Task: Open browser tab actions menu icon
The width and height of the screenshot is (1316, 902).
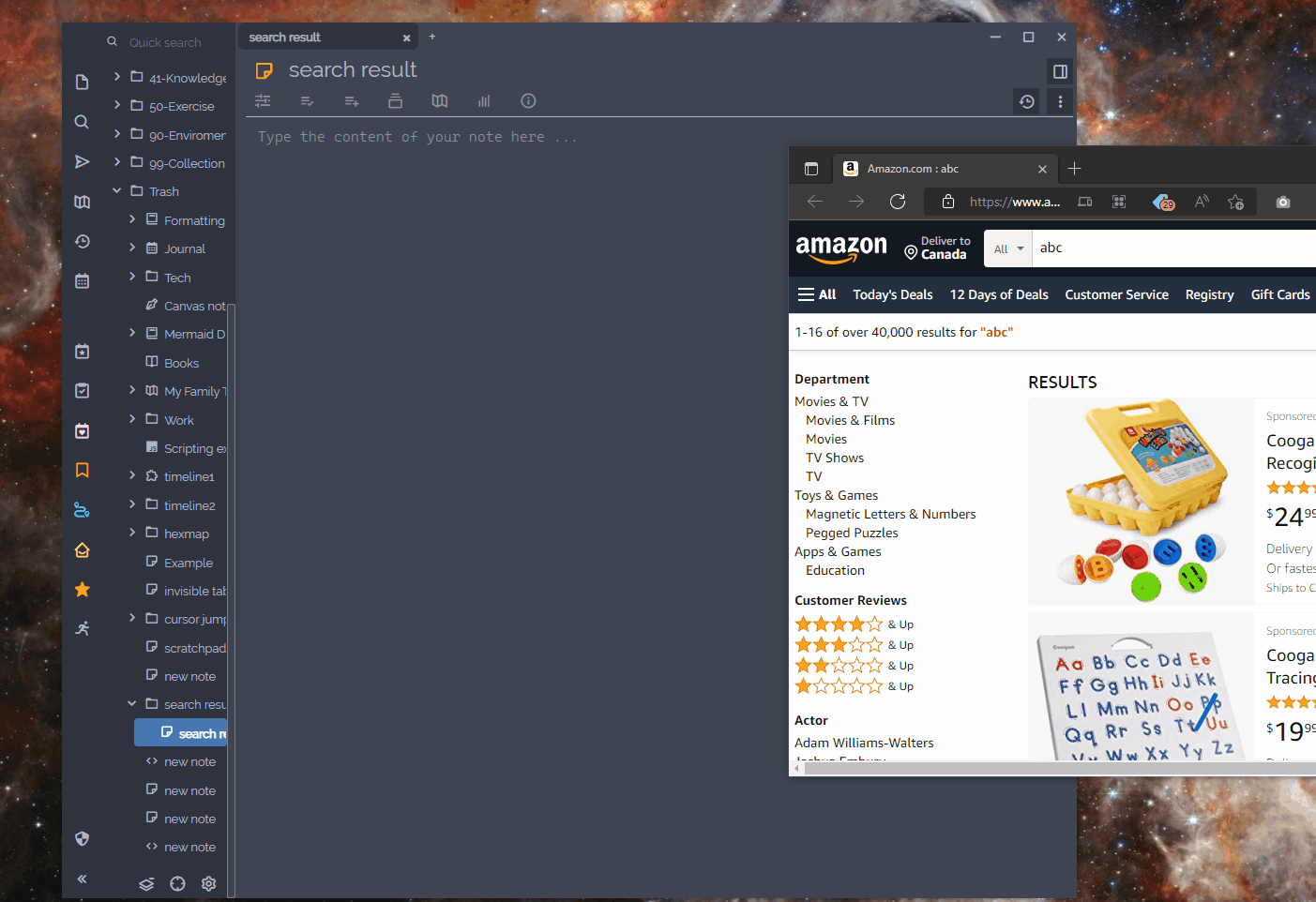Action: coord(811,169)
